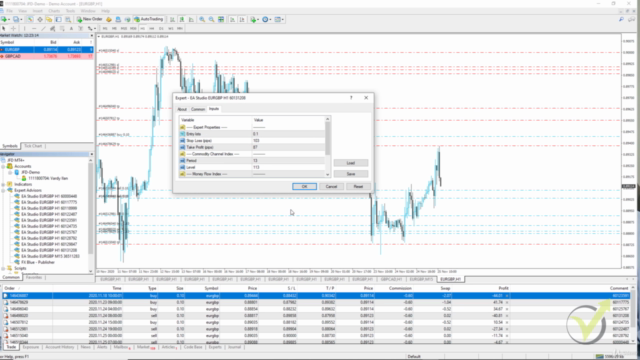640x360 pixels.
Task: Toggle chart shift
Action: point(242,19)
